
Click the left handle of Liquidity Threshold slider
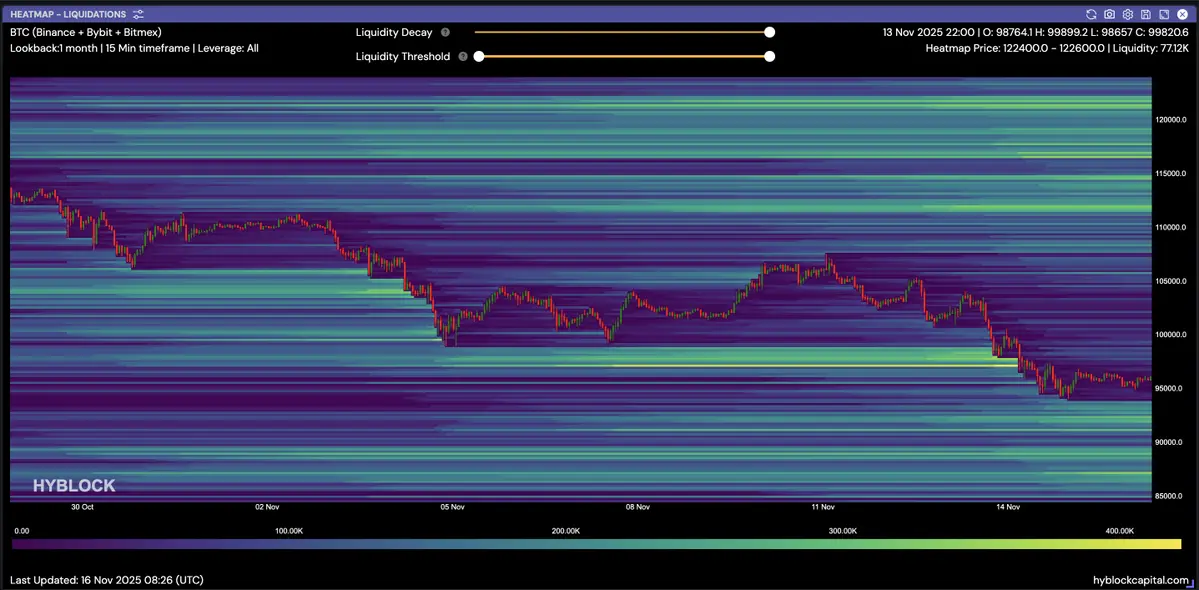pos(479,56)
